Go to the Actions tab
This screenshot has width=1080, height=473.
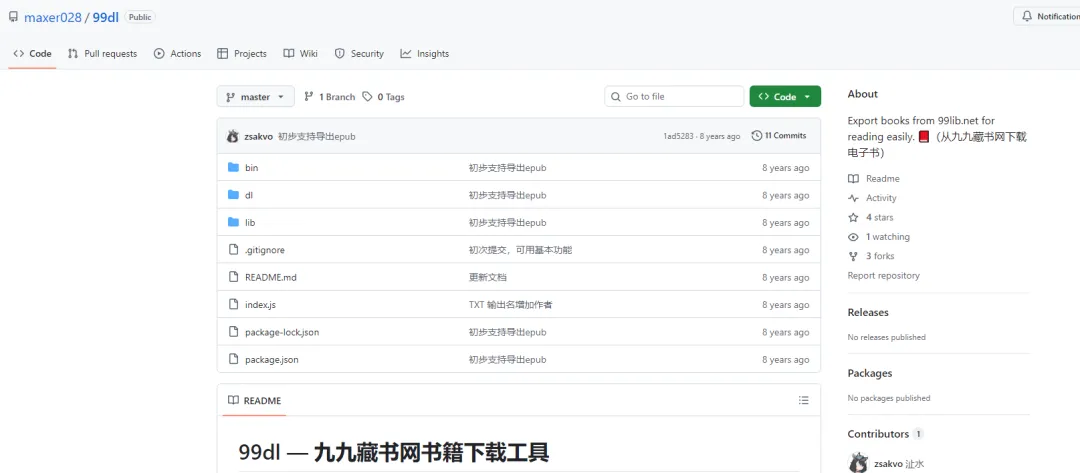pyautogui.click(x=178, y=54)
